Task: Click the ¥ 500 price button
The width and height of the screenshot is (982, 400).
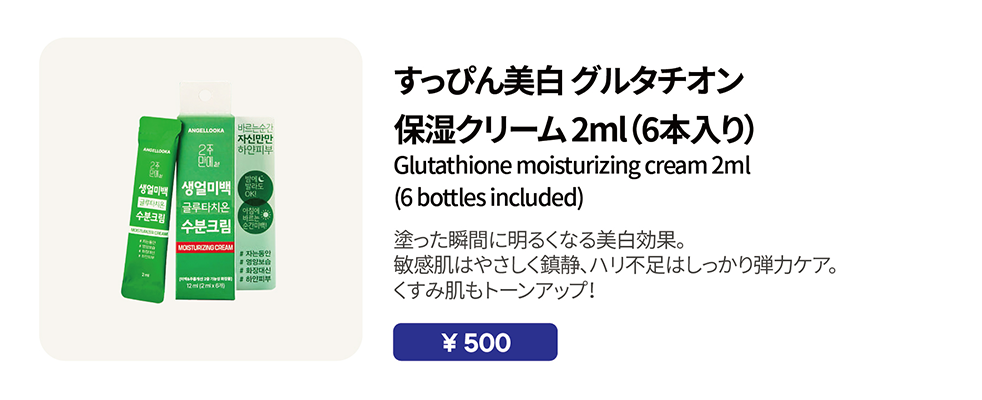Action: [475, 342]
